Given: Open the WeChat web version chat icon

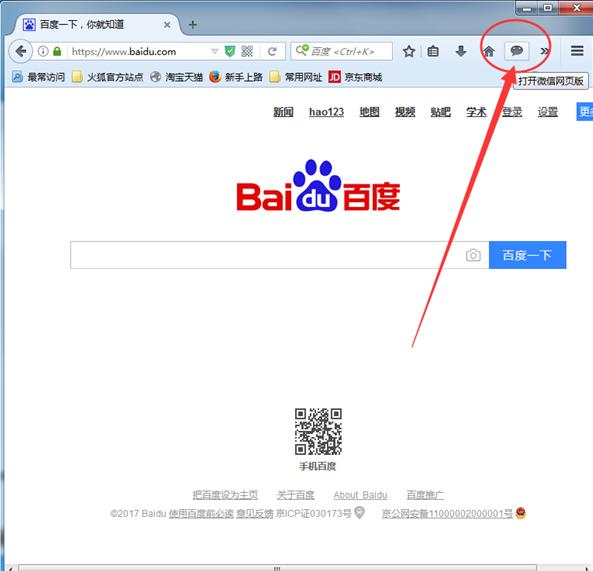Looking at the screenshot, I should tap(517, 51).
